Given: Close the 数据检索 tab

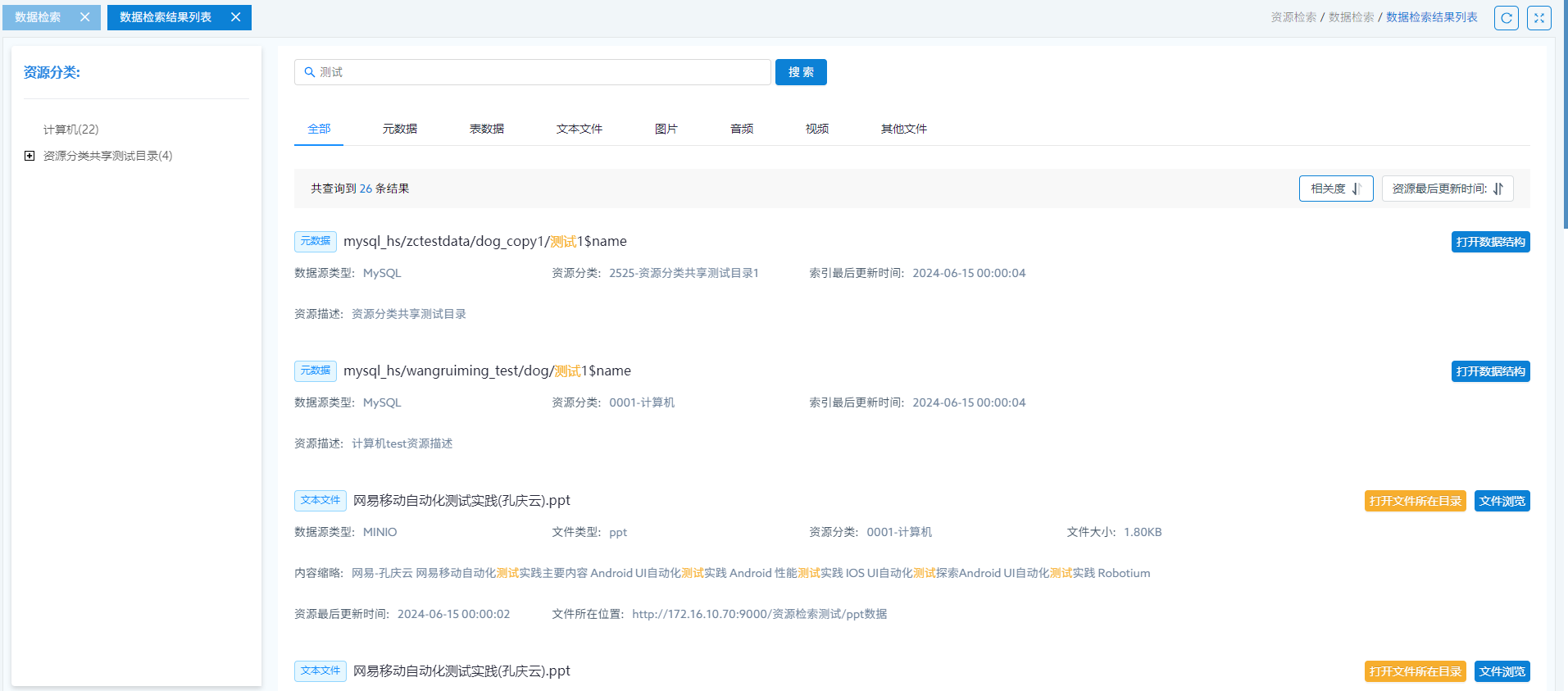Looking at the screenshot, I should pyautogui.click(x=84, y=17).
